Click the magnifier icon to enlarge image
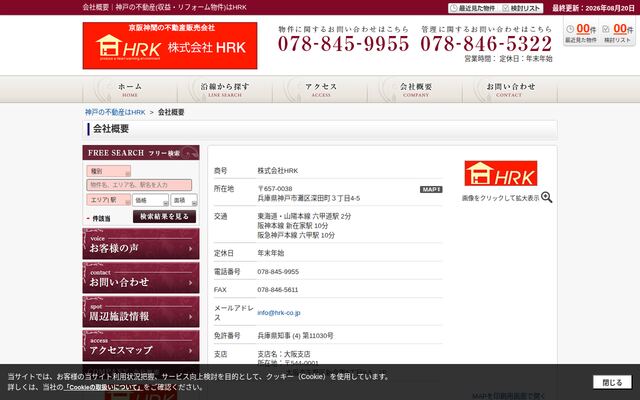Image resolution: width=640 pixels, height=400 pixels. coord(547,198)
